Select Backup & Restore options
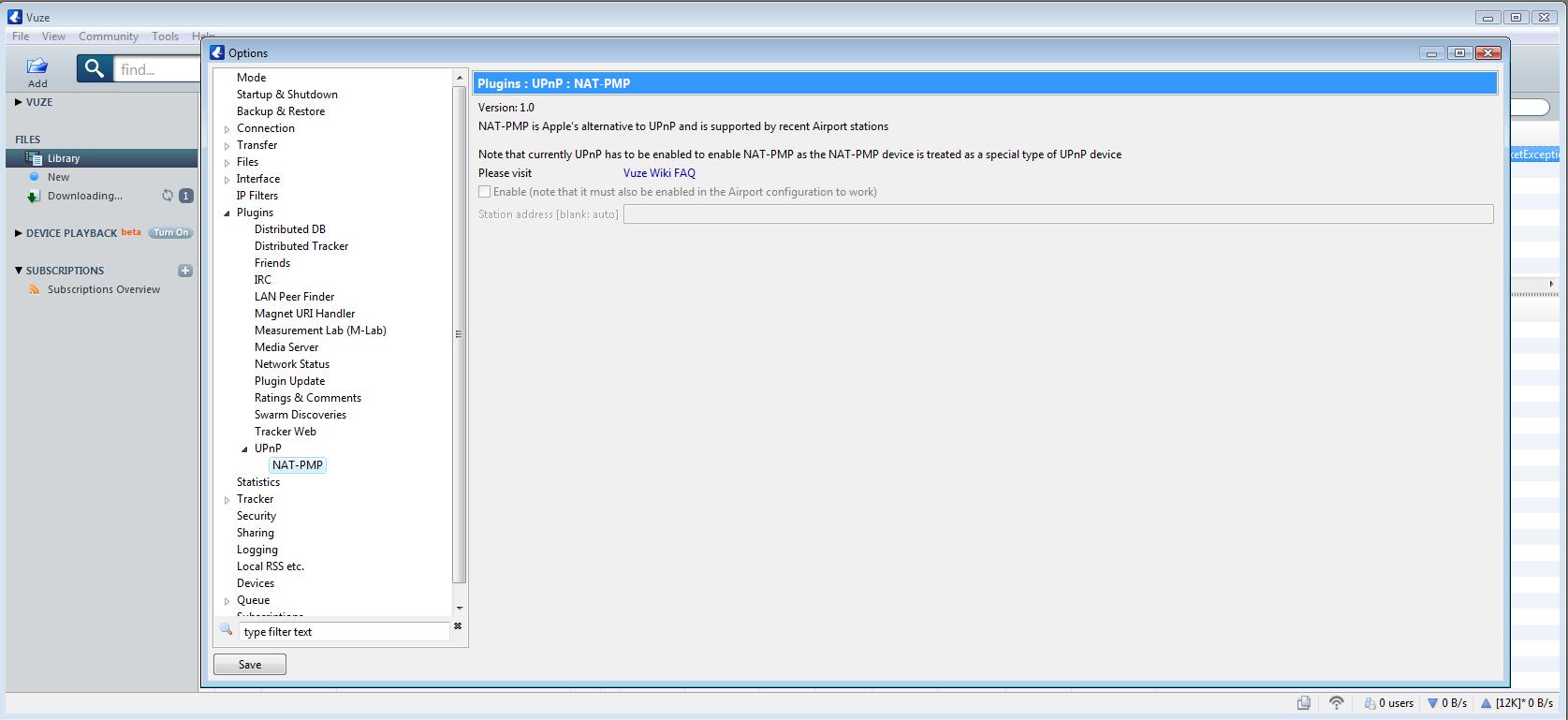This screenshot has height=720, width=1568. pos(281,111)
